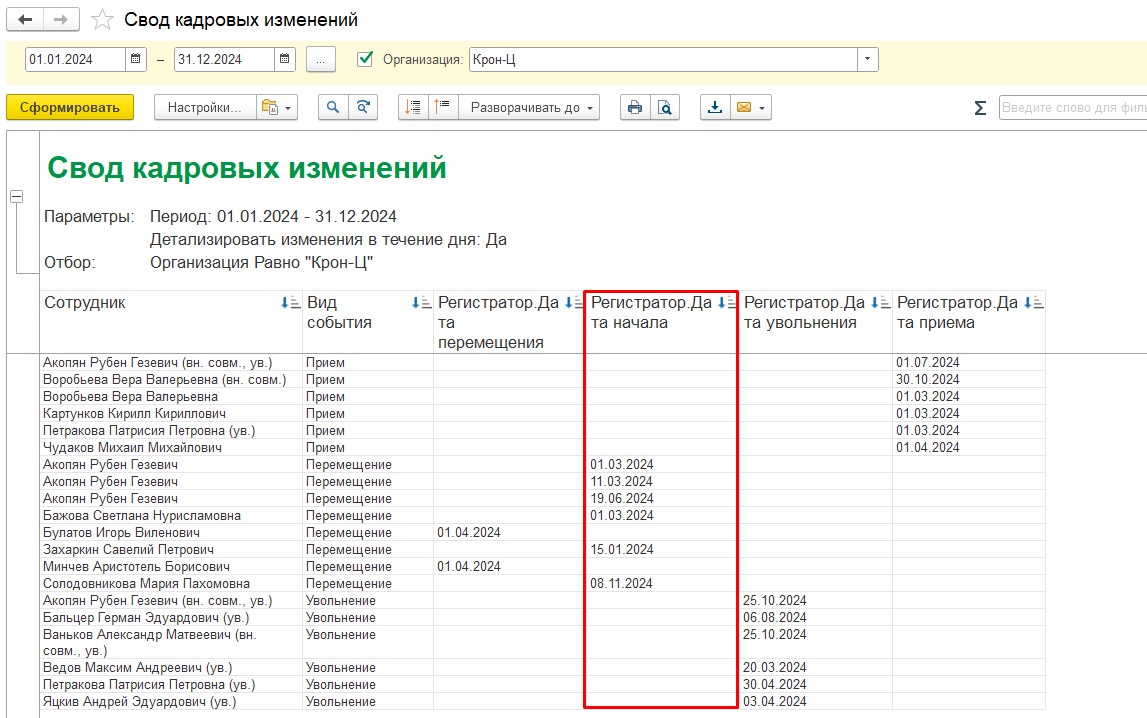Open print preview of the report
The height and width of the screenshot is (718, 1147).
tap(665, 107)
